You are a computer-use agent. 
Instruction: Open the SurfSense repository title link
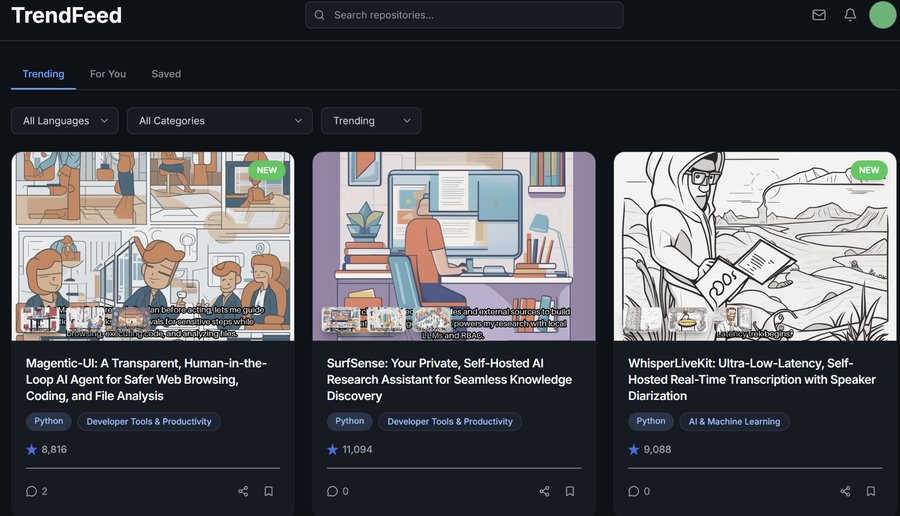449,380
